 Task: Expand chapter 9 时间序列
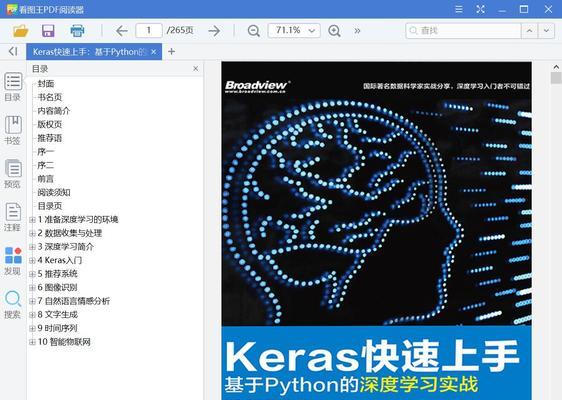click(x=32, y=328)
